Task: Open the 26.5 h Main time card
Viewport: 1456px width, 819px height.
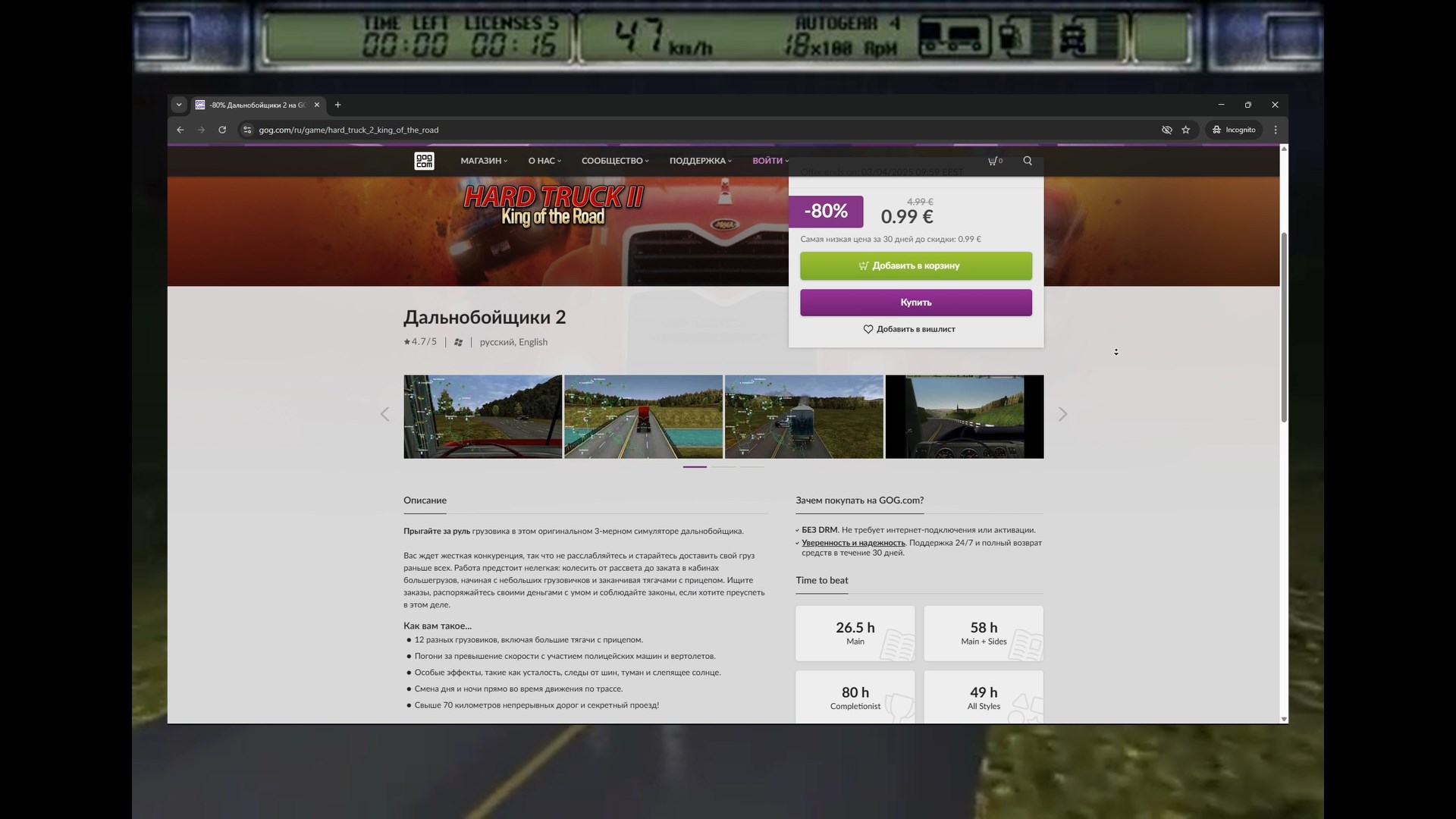Action: [x=855, y=633]
